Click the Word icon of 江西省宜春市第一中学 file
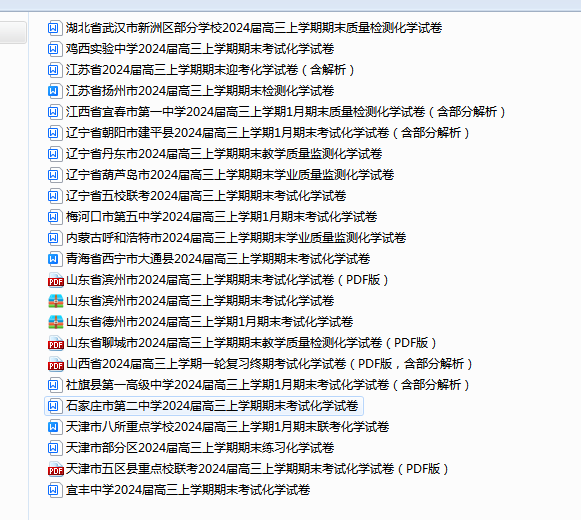 click(54, 112)
